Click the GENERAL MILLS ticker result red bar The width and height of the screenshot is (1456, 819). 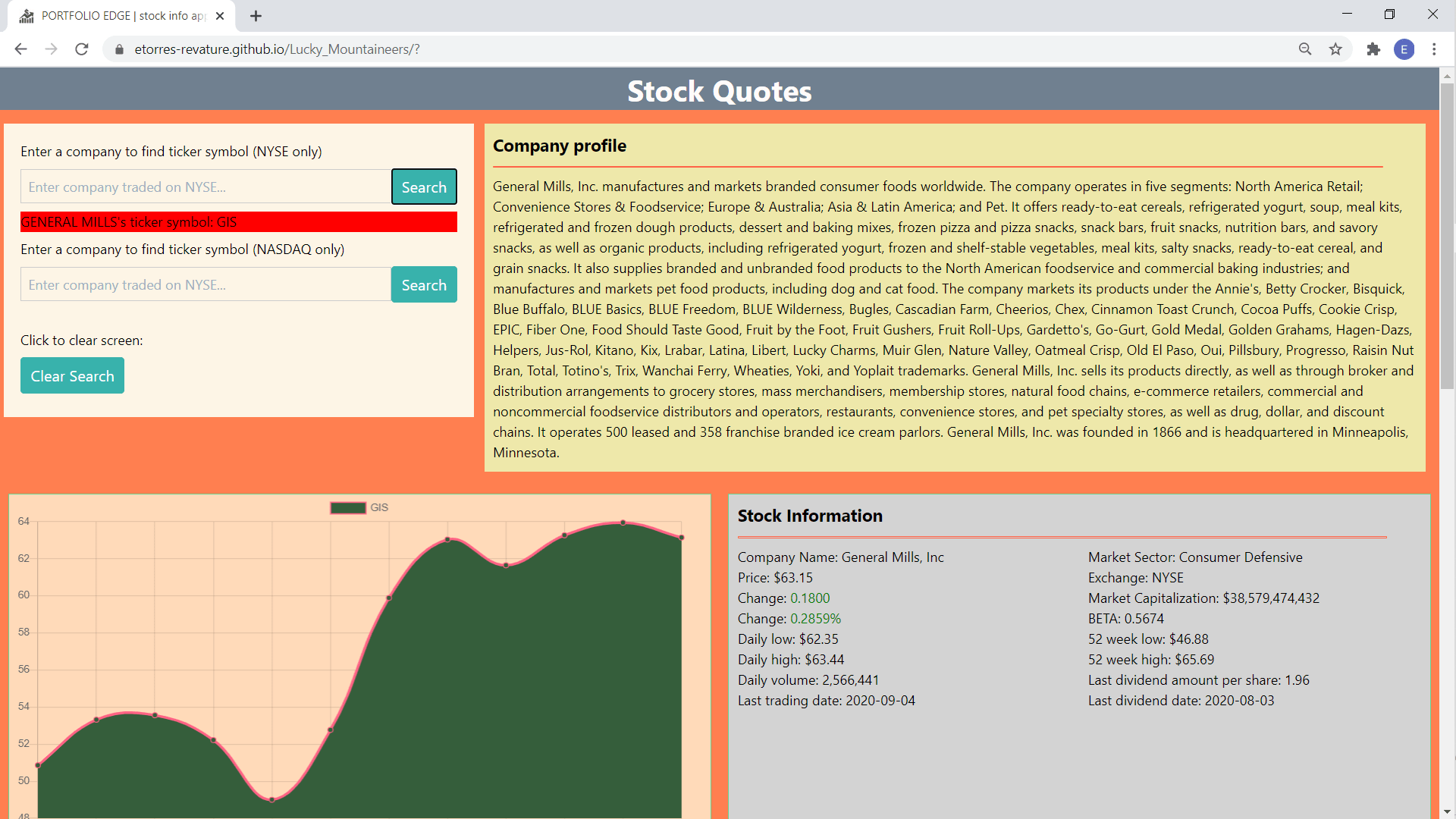[238, 222]
